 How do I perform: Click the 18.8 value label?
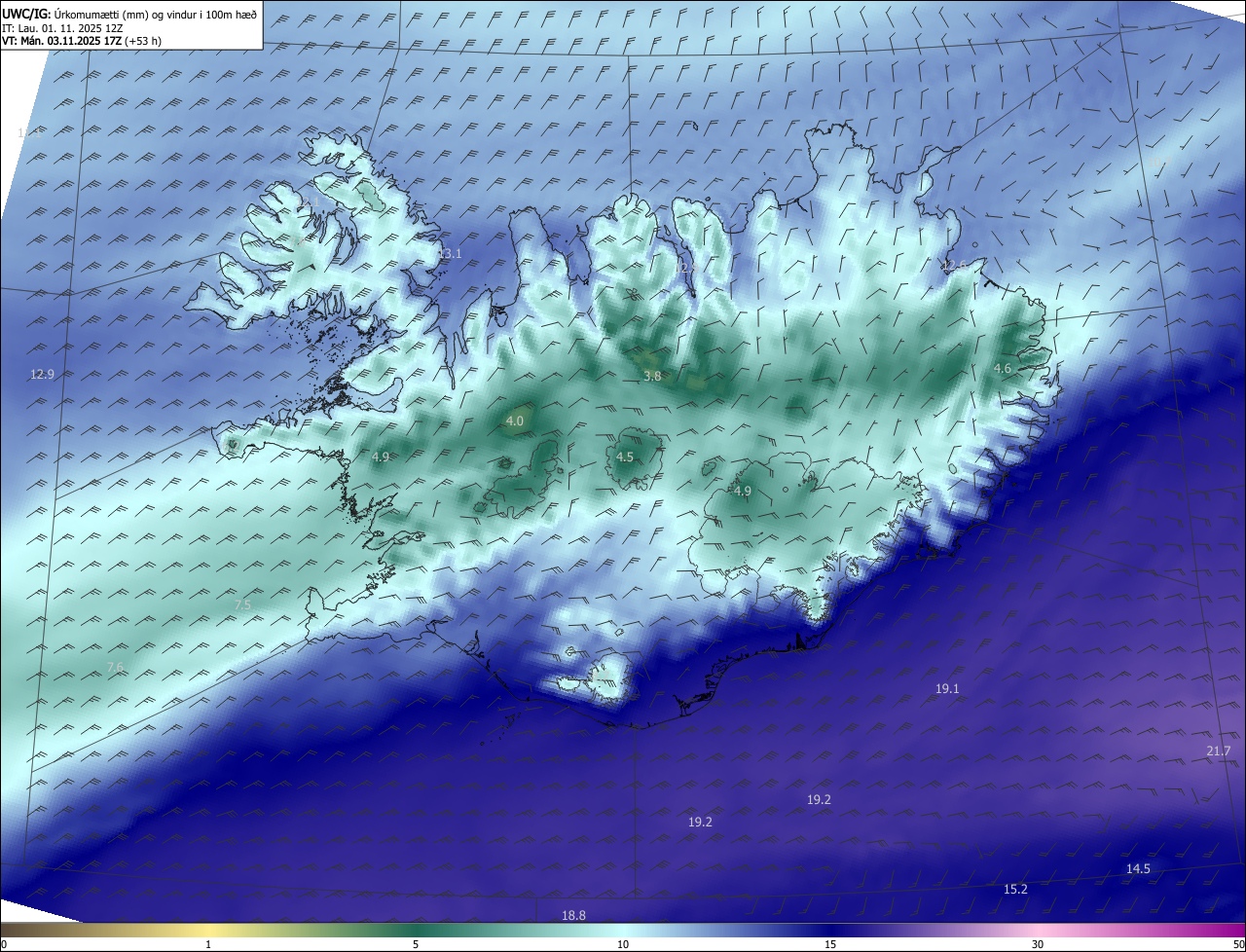coord(574,915)
